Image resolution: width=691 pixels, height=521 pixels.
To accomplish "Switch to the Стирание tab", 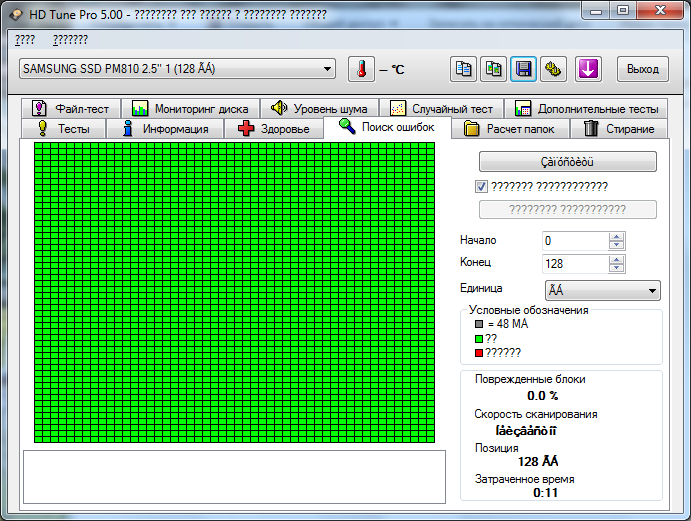I will 619,129.
